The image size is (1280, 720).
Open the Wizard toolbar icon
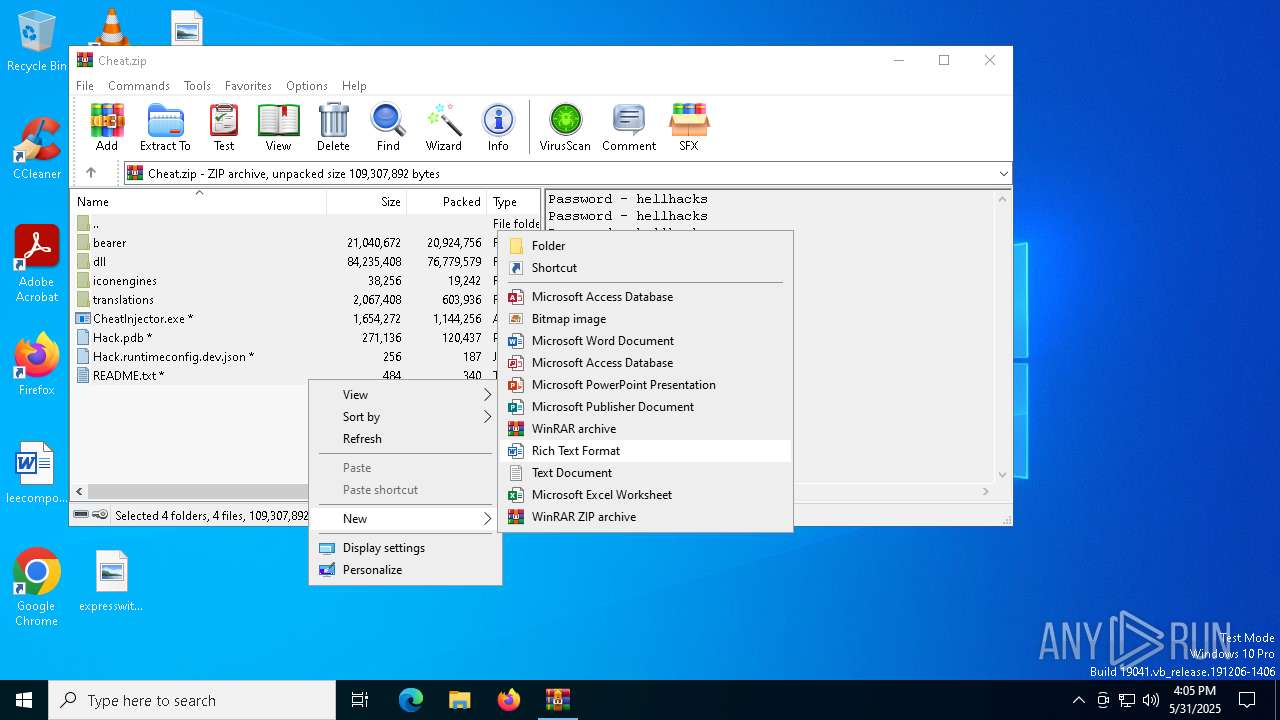coord(443,127)
